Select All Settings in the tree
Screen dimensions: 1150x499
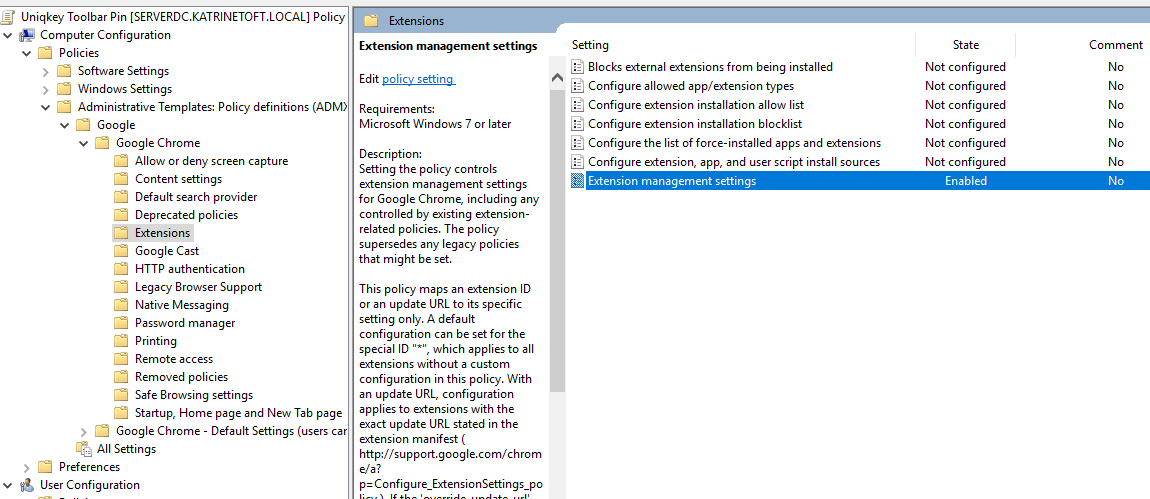click(x=126, y=449)
